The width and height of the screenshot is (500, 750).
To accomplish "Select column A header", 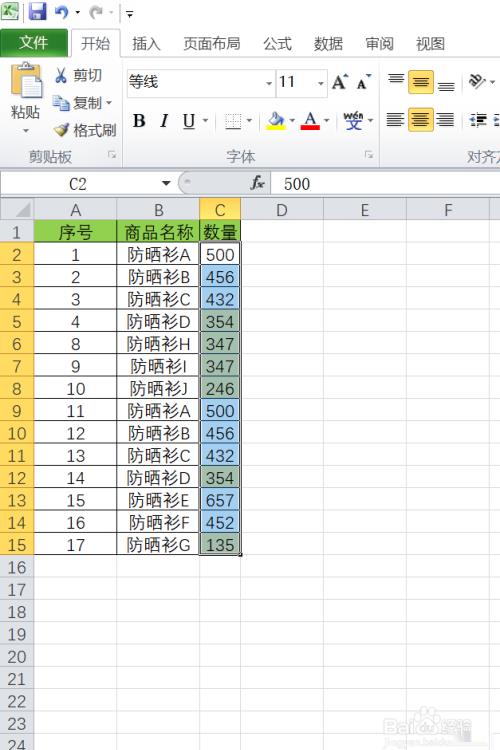I will [75, 210].
